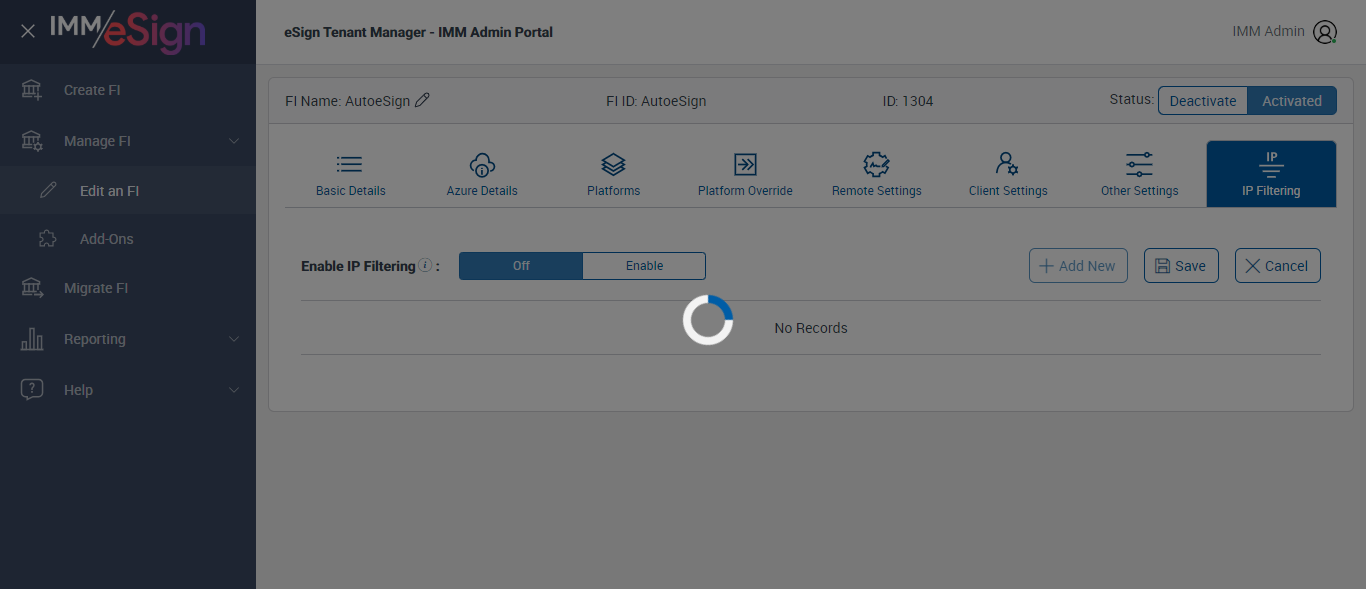Screen dimensions: 1366x589
Task: Click the Other Settings sliders icon
Action: point(1139,164)
